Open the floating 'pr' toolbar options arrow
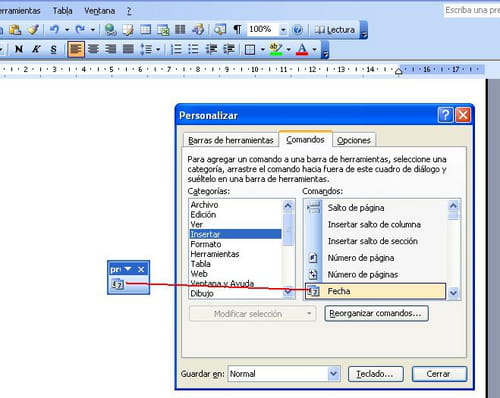Viewport: 500px width, 398px height. coord(128,269)
